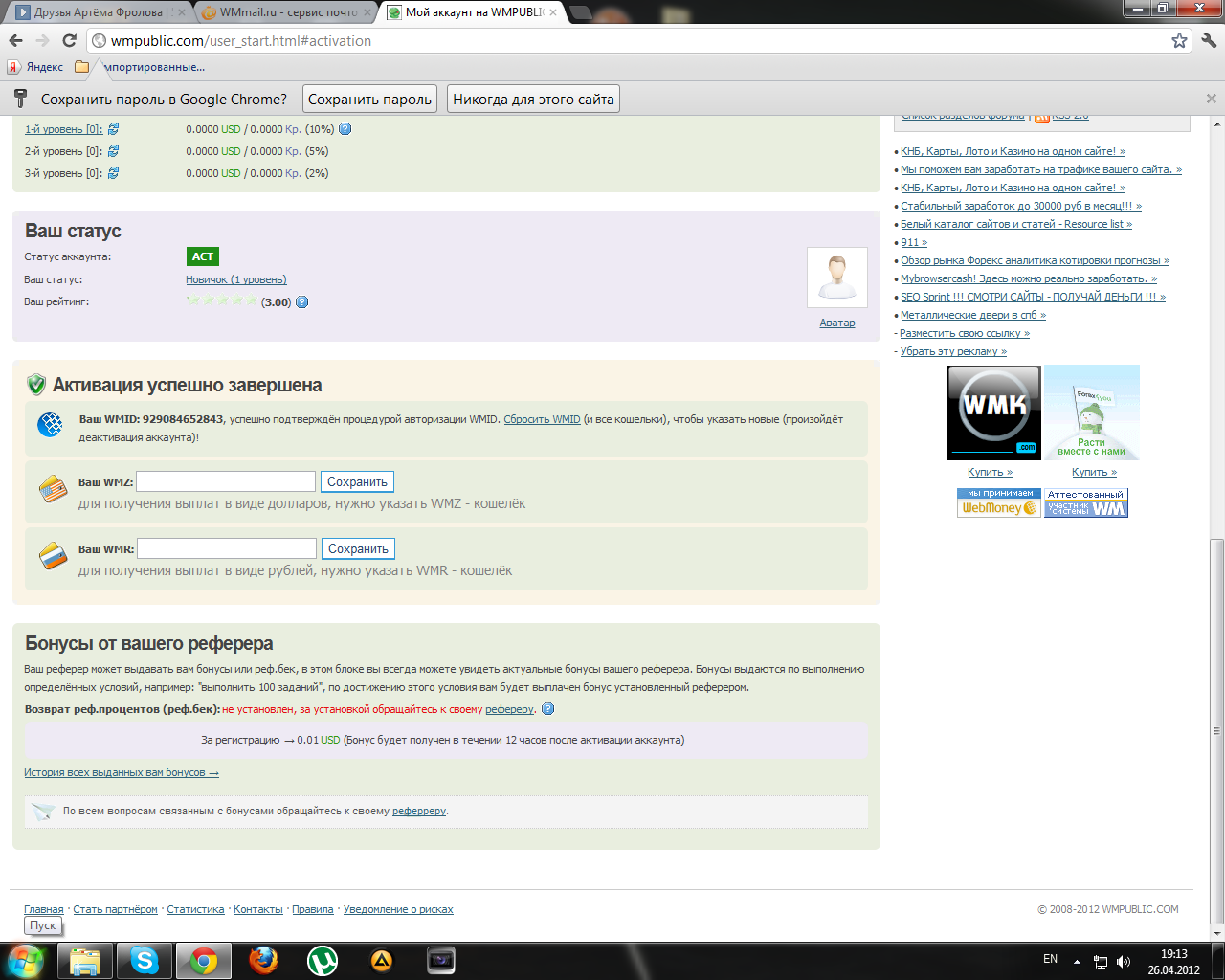This screenshot has height=980, width=1225.
Task: Click the Аватар link
Action: (837, 323)
